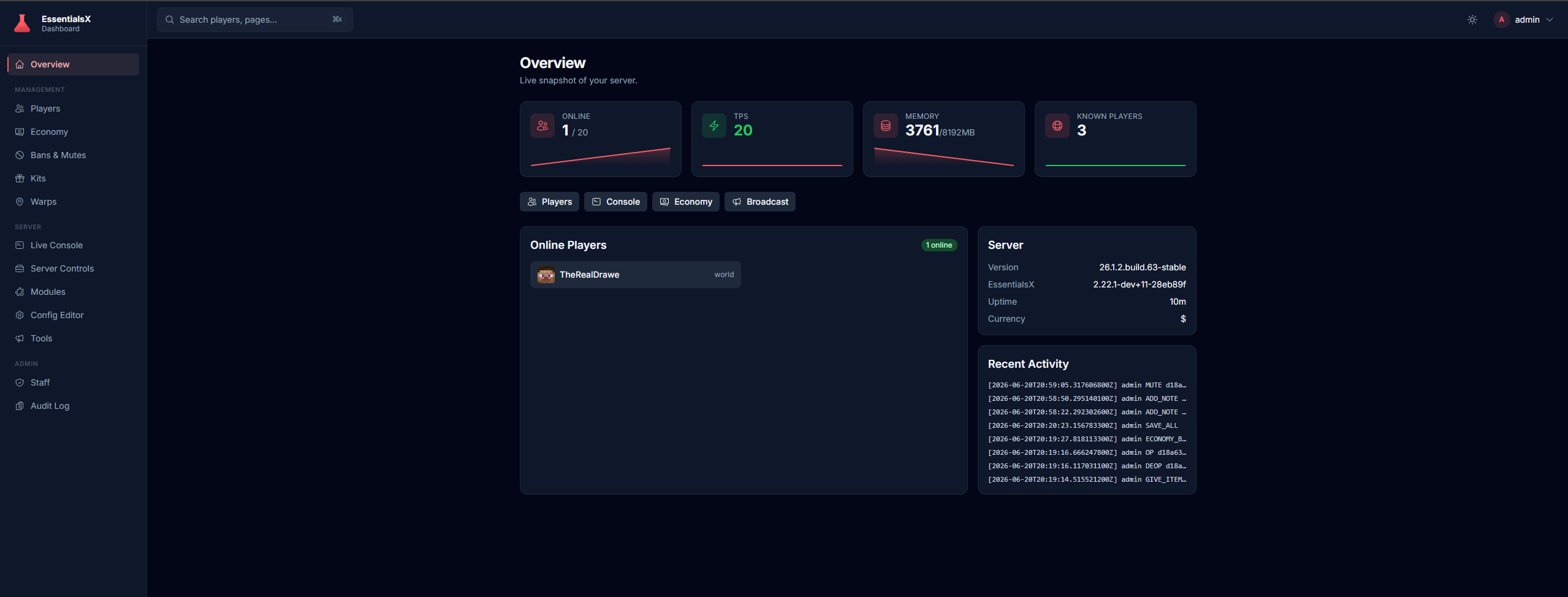Click the admin MUTE activity log entry
The width and height of the screenshot is (1568, 597).
pyautogui.click(x=1087, y=385)
